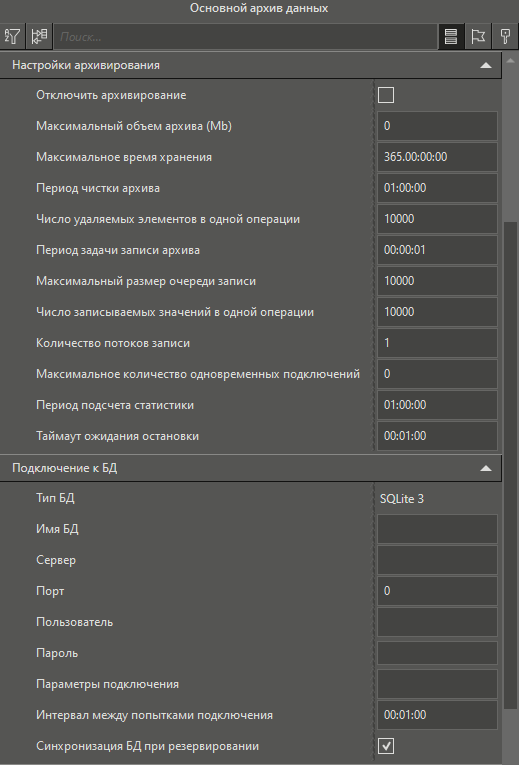Collapse the Подключение к БД section
The image size is (519, 765).
486,468
